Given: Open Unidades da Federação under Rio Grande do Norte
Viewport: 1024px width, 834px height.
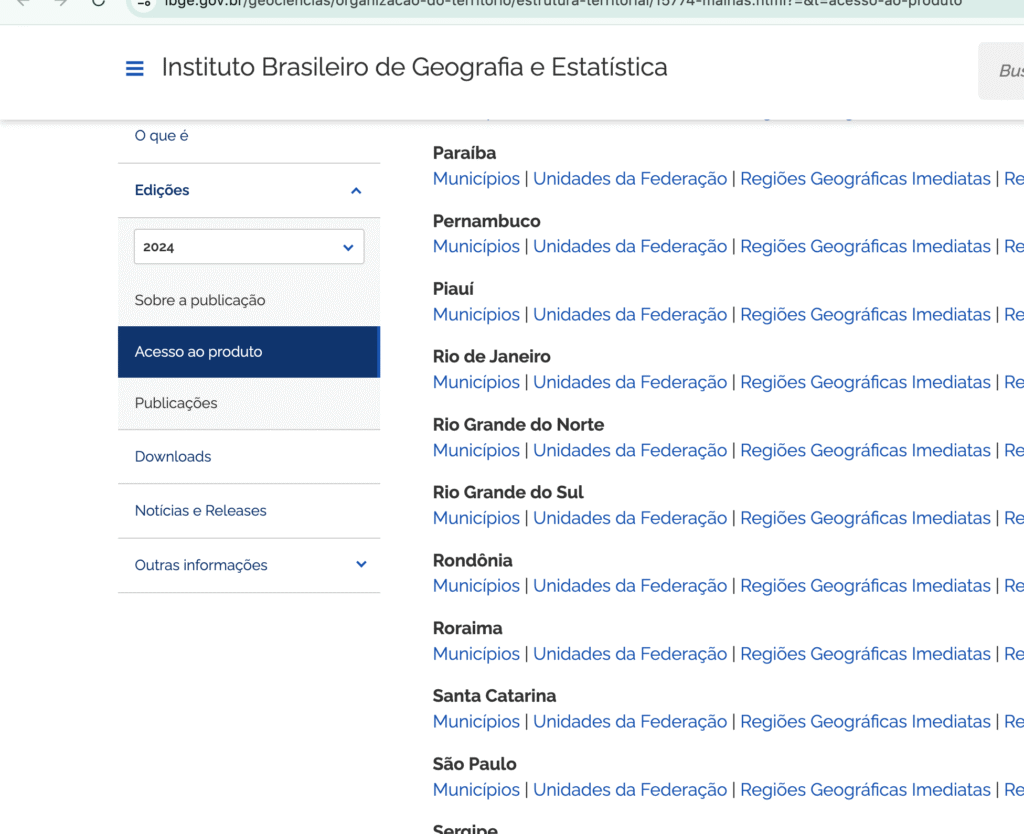Looking at the screenshot, I should [x=630, y=451].
